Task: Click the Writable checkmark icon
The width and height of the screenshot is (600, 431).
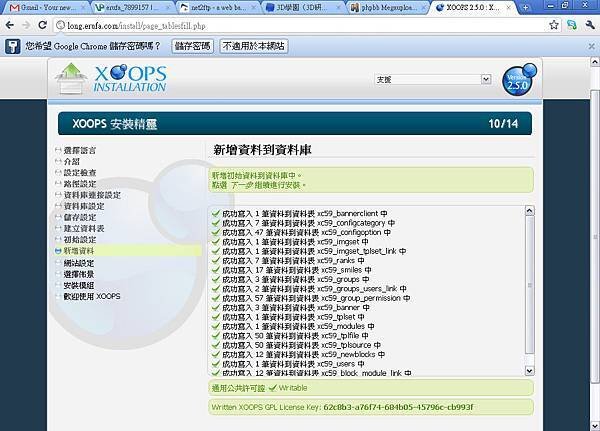Action: 272,388
